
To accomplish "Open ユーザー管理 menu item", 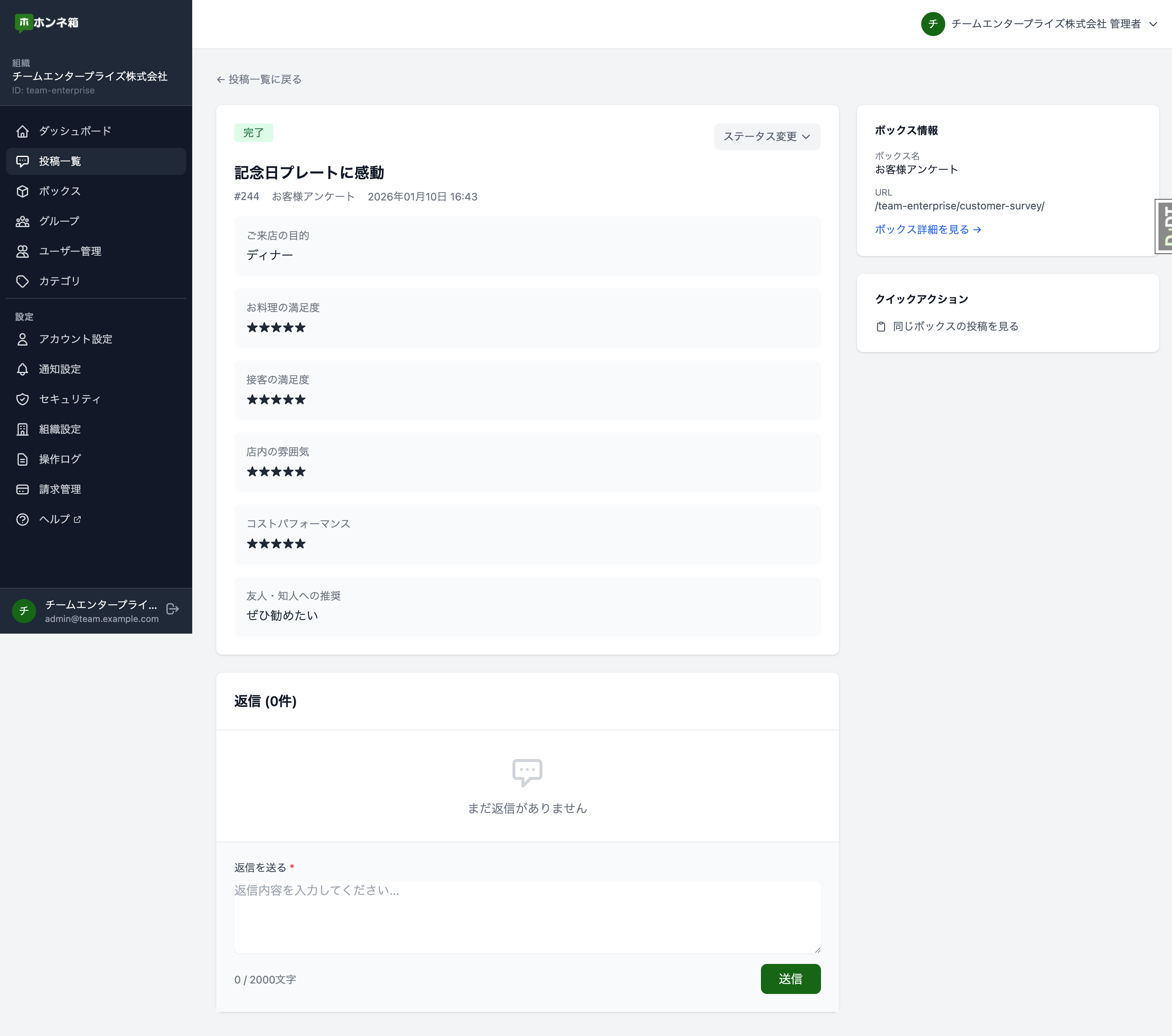I will [70, 252].
